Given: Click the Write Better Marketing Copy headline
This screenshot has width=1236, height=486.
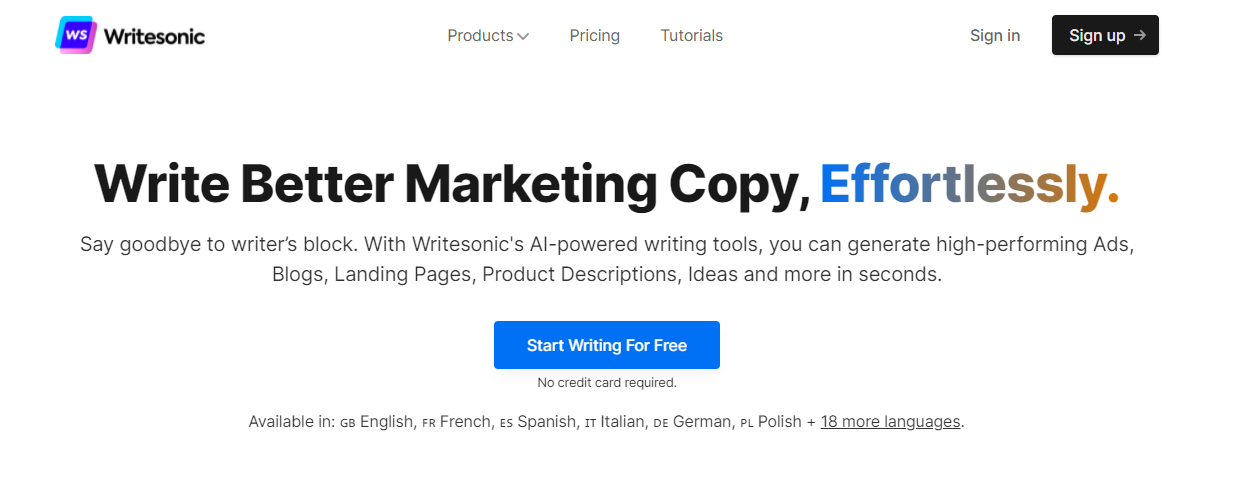Looking at the screenshot, I should [451, 185].
